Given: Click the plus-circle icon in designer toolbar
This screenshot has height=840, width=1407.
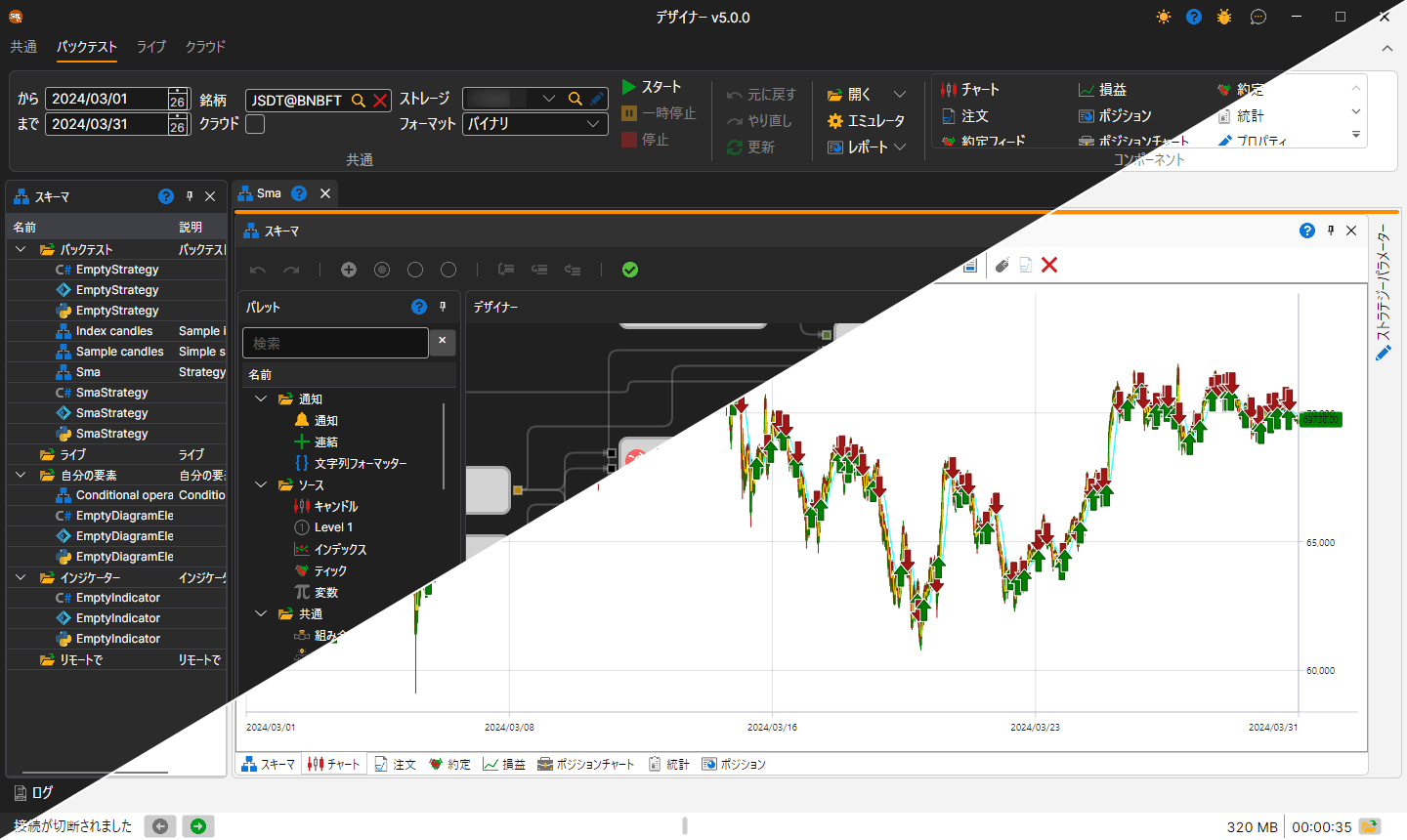Looking at the screenshot, I should coord(349,270).
